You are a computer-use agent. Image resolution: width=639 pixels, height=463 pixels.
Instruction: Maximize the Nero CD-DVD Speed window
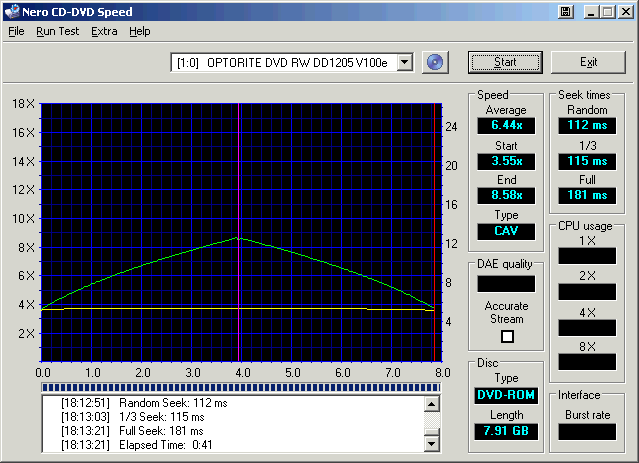point(608,12)
